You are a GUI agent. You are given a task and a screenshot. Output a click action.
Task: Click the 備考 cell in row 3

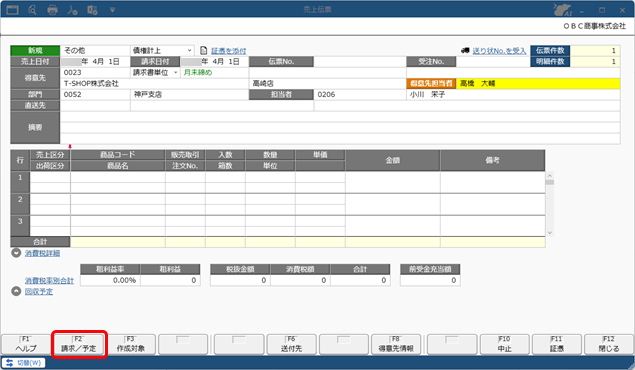pos(492,226)
